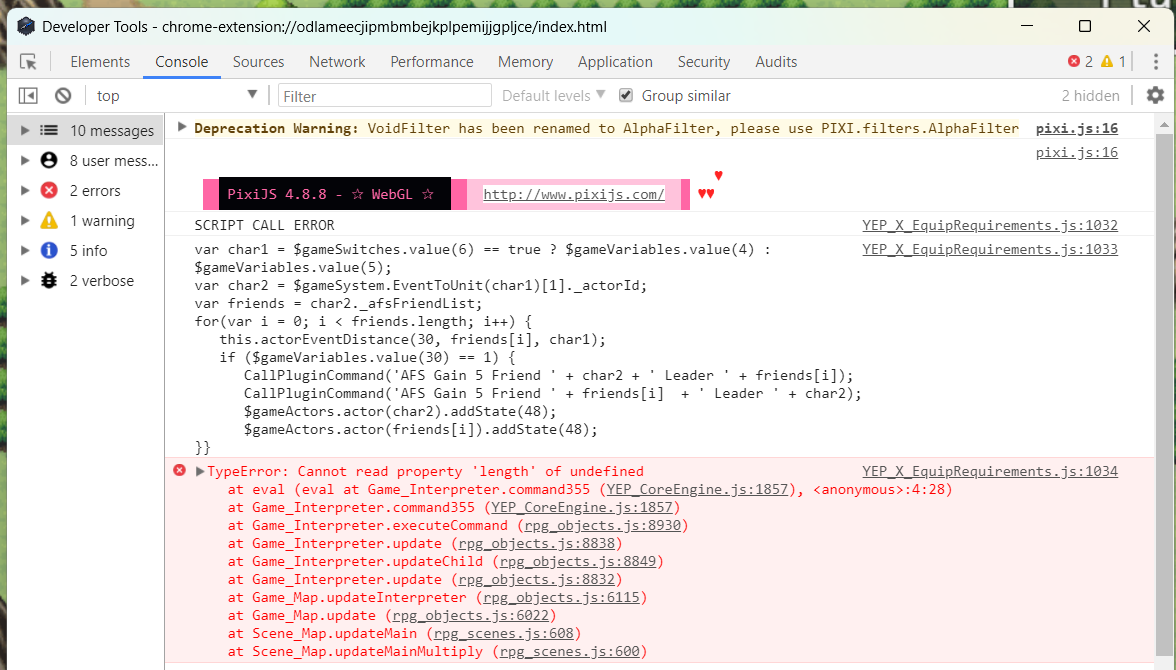Open YEP_X_EquipRequirements.js:1032 source link
The width and height of the screenshot is (1176, 670).
click(x=990, y=225)
